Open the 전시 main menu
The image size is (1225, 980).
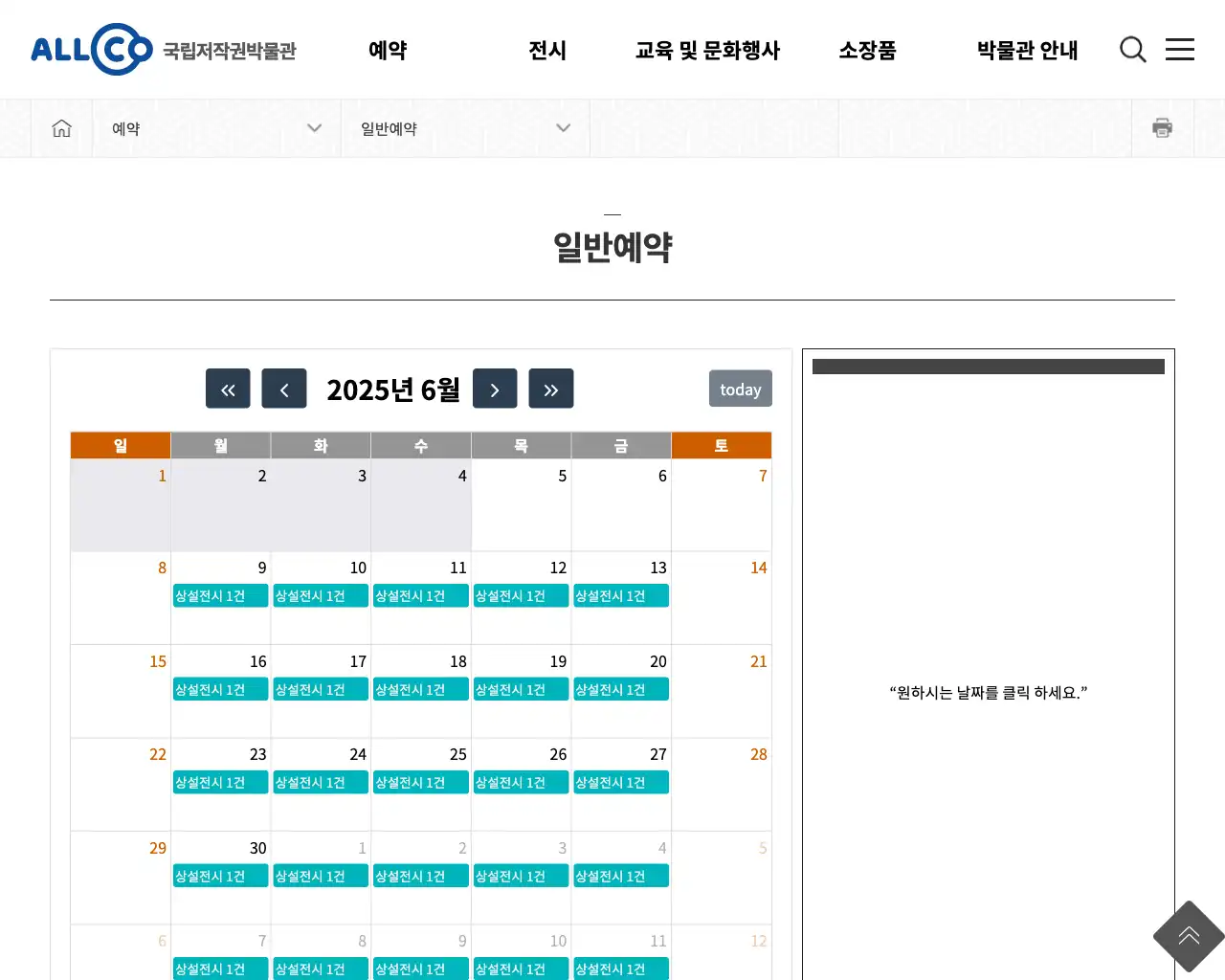click(547, 50)
